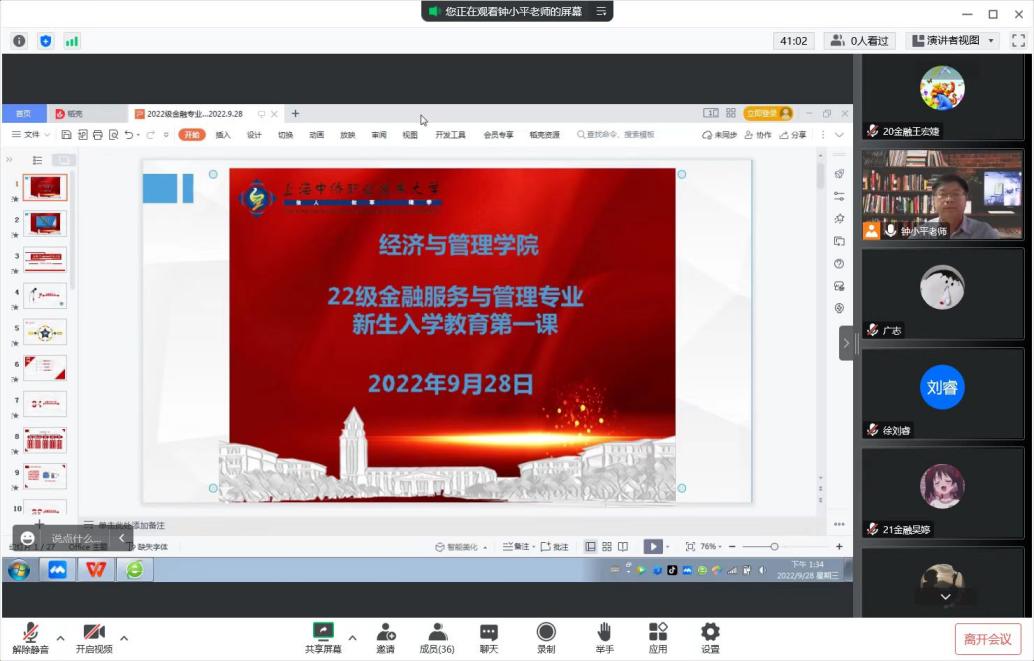Screen dimensions: 1034x661
Task: Expand the arrow next to 共享屏幕
Action: (352, 637)
